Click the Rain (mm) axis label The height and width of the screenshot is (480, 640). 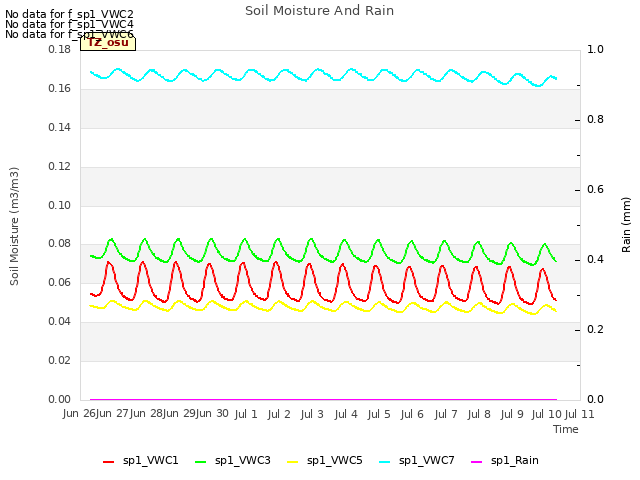coord(626,225)
